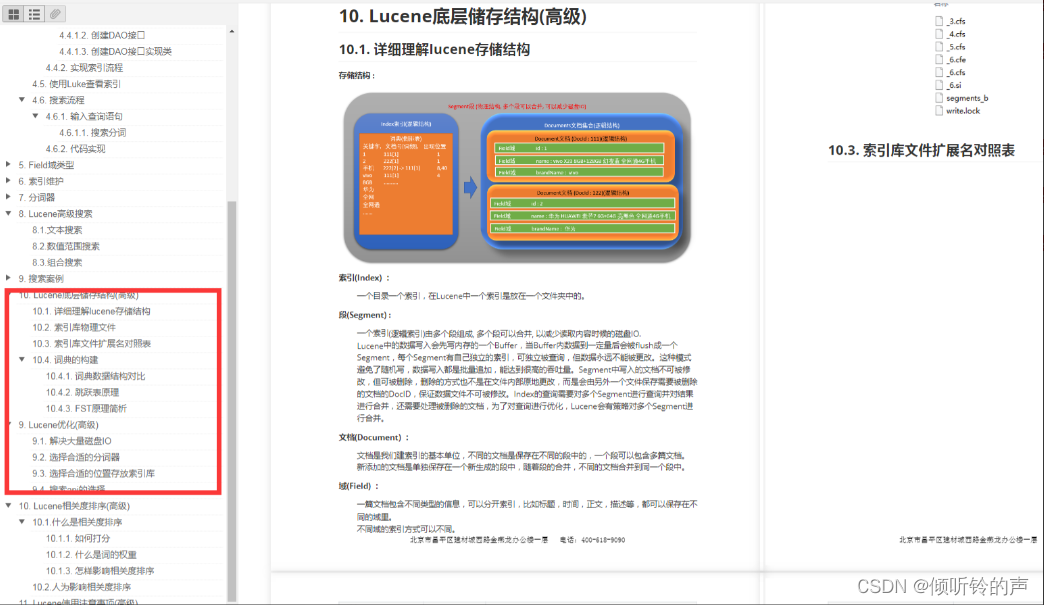Click the 索引(Index)： paragraph heading
The width and height of the screenshot is (1044, 605).
tap(364, 278)
